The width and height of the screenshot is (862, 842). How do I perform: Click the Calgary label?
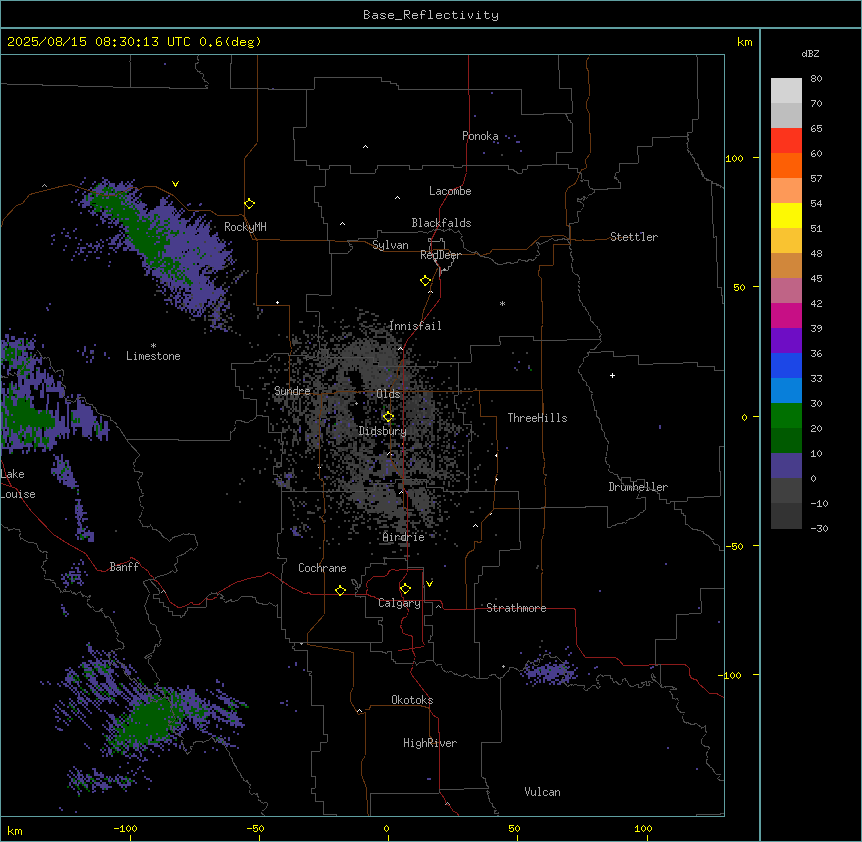click(x=399, y=603)
